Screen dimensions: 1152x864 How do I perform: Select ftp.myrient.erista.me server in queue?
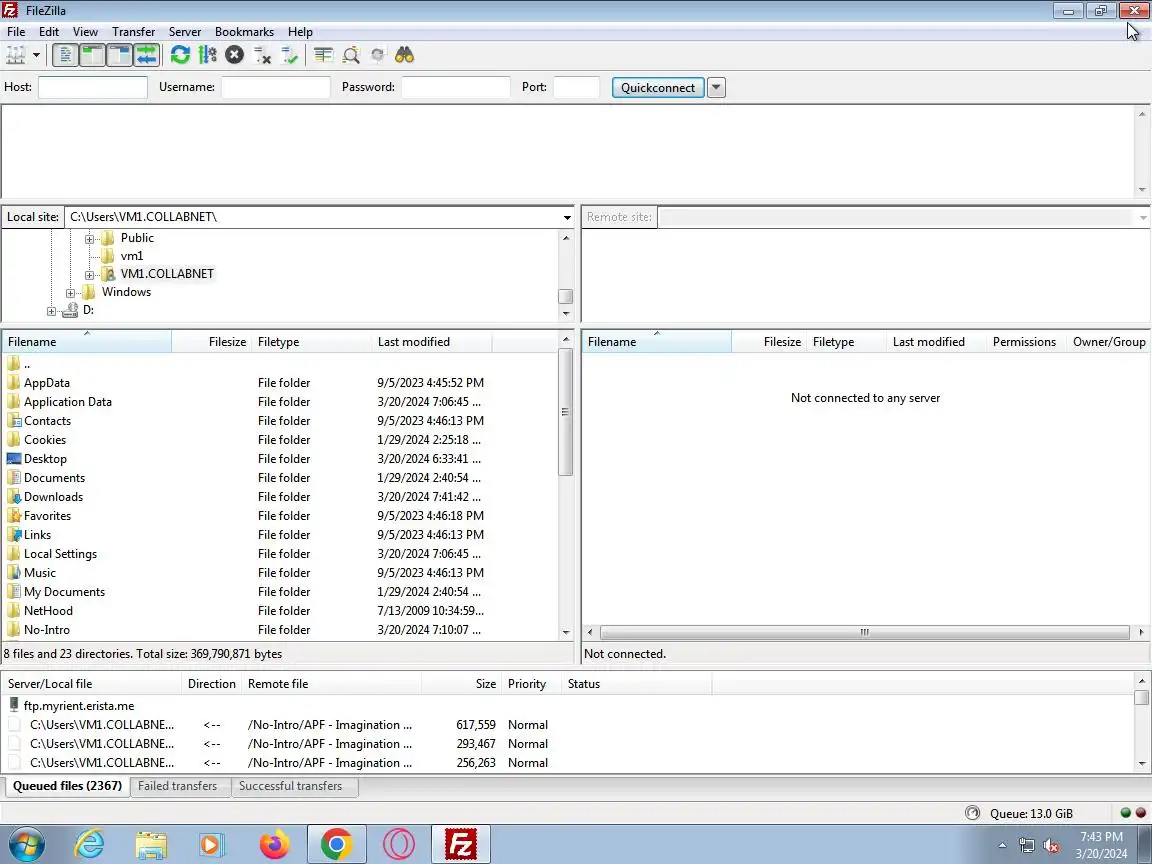pyautogui.click(x=79, y=706)
